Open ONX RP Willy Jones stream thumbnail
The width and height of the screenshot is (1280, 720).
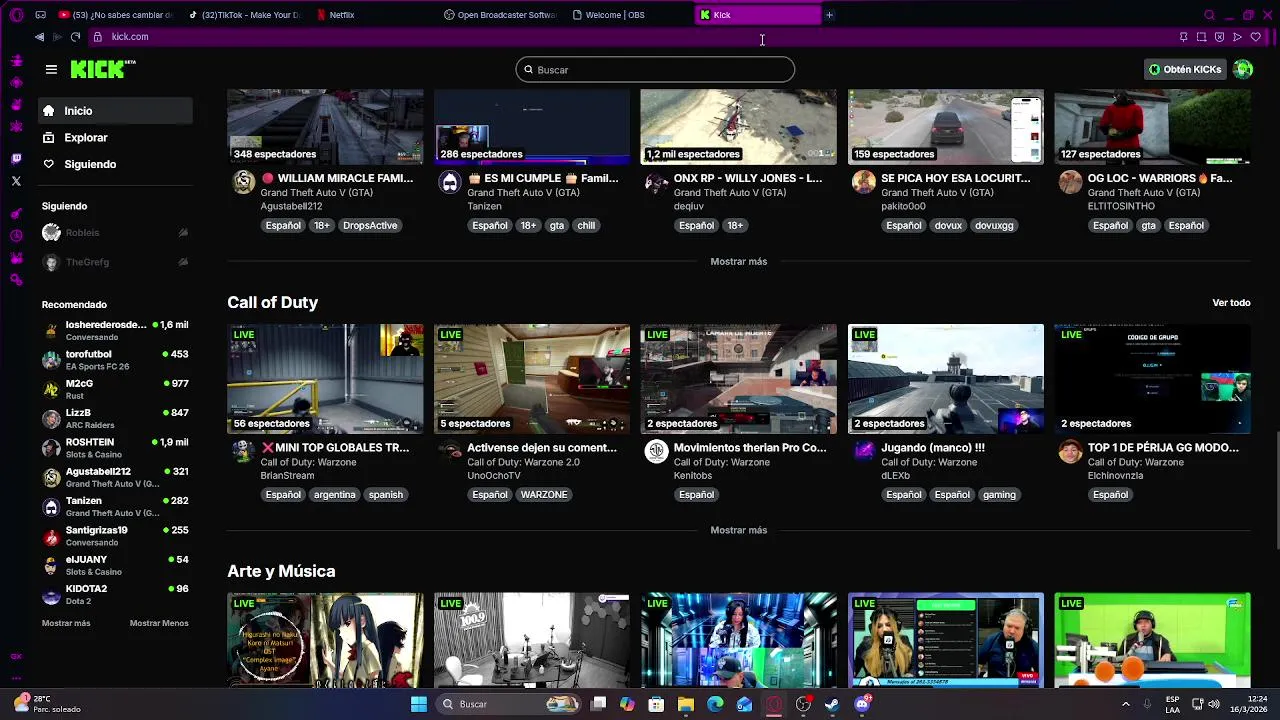coord(738,127)
